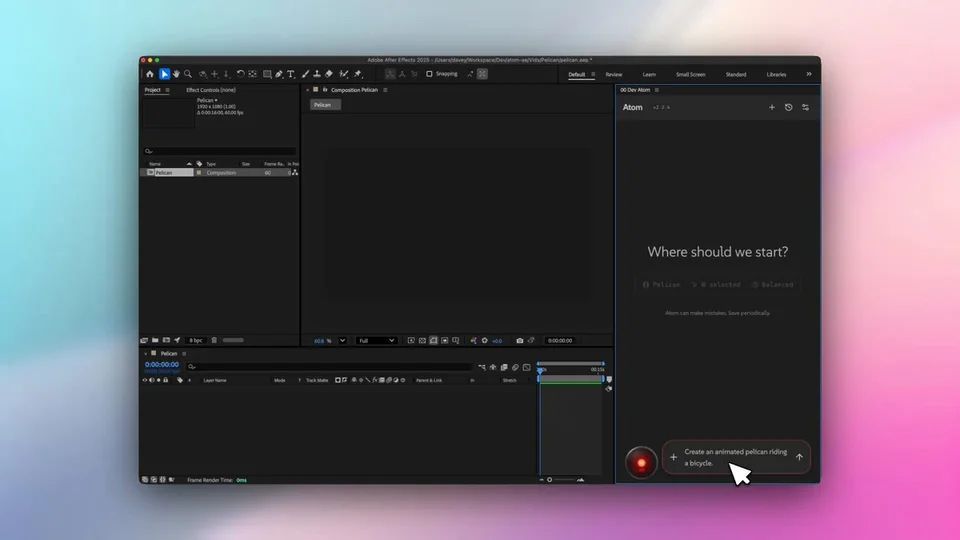The height and width of the screenshot is (540, 960).
Task: Open Atom chat history clock icon
Action: coord(789,107)
